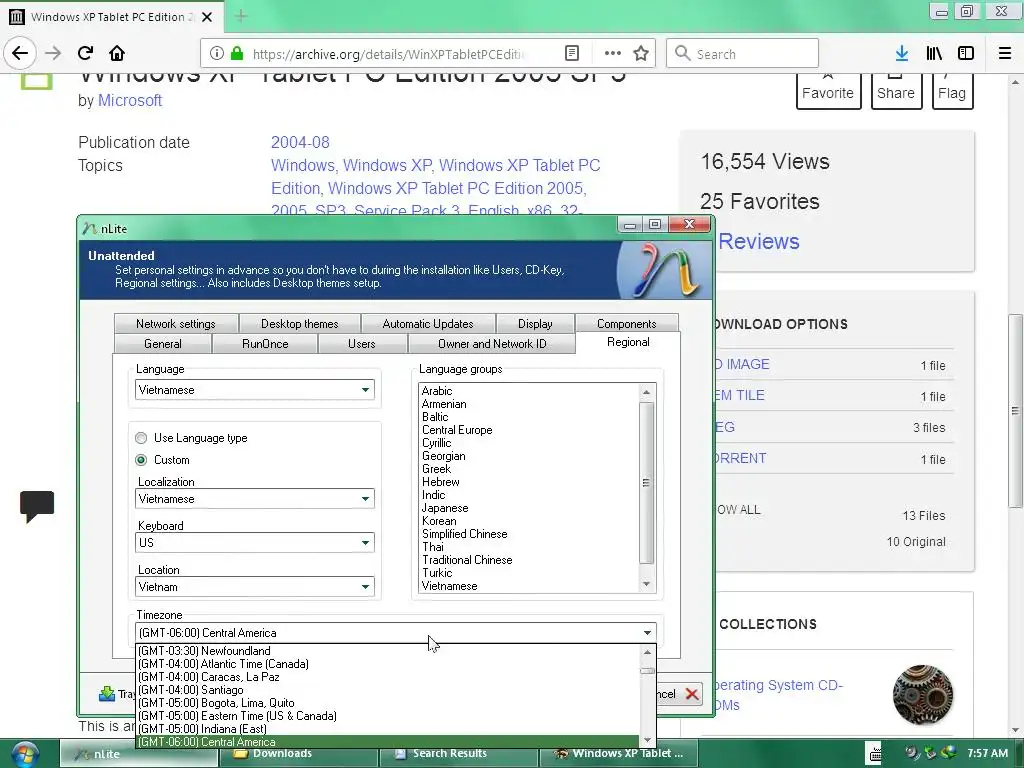Switch to the Desktop themes tab

300,324
